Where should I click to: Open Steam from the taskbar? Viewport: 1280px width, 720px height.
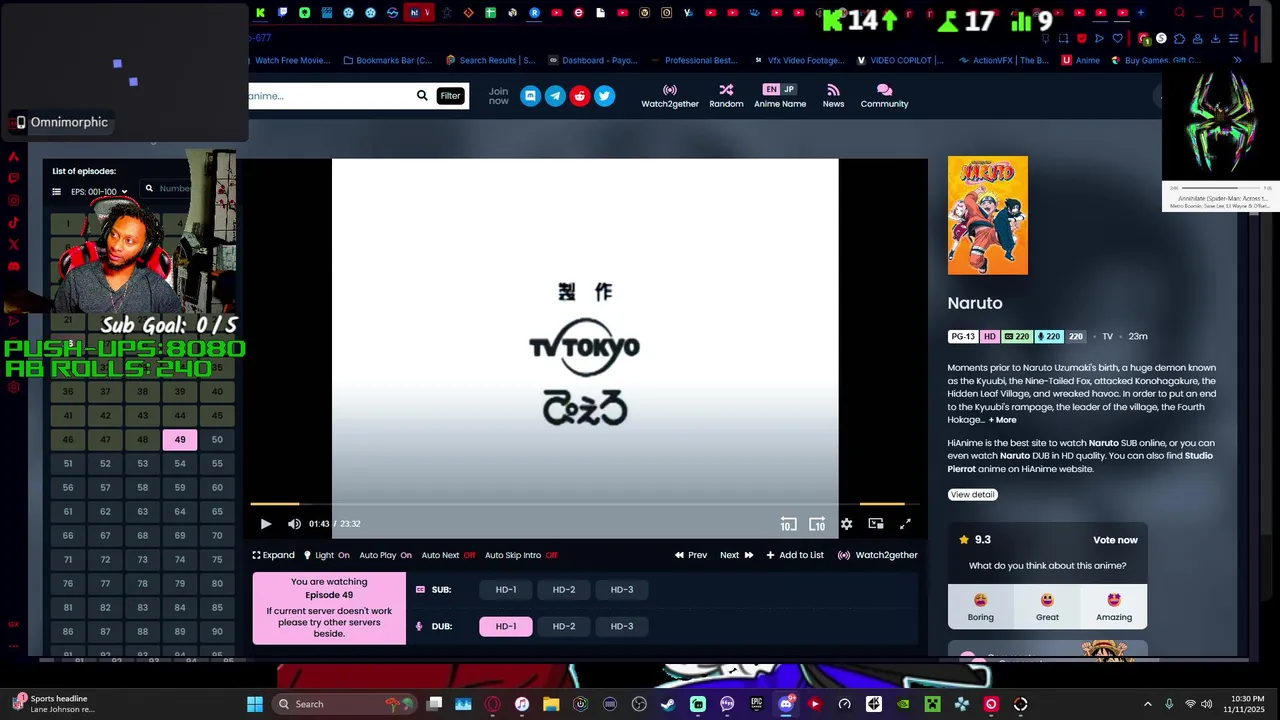[x=668, y=704]
